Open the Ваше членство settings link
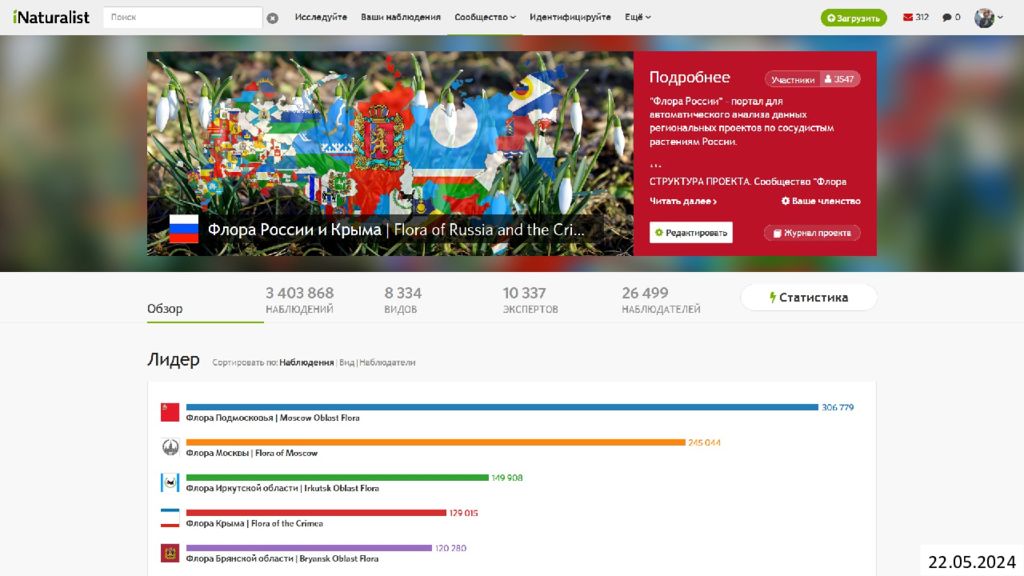1024x576 pixels. coord(820,201)
